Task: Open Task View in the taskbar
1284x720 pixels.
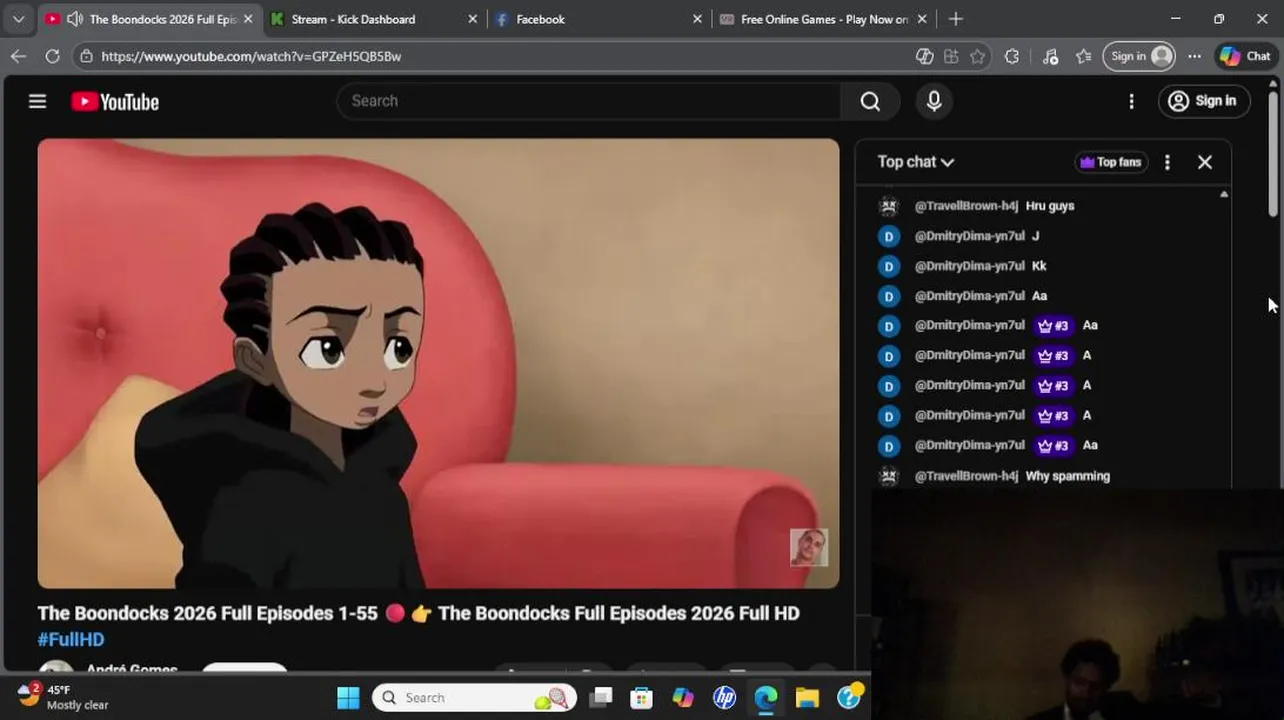Action: click(600, 698)
